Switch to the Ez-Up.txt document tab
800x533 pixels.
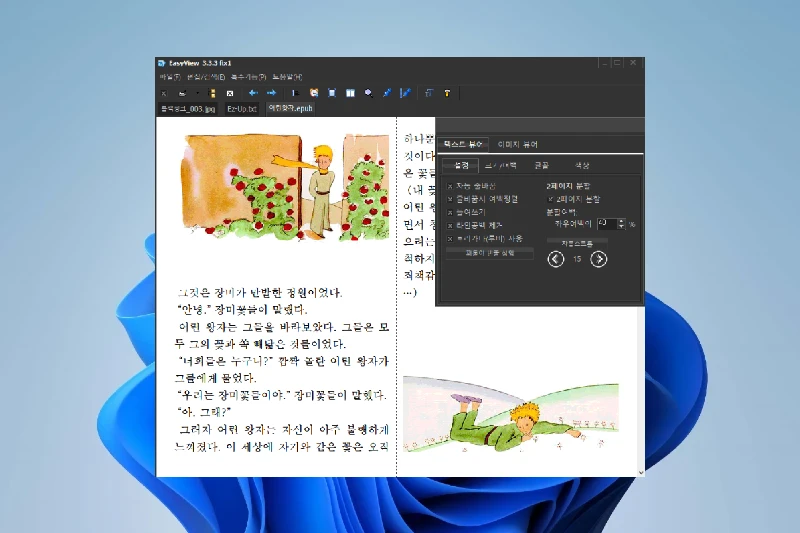click(242, 109)
